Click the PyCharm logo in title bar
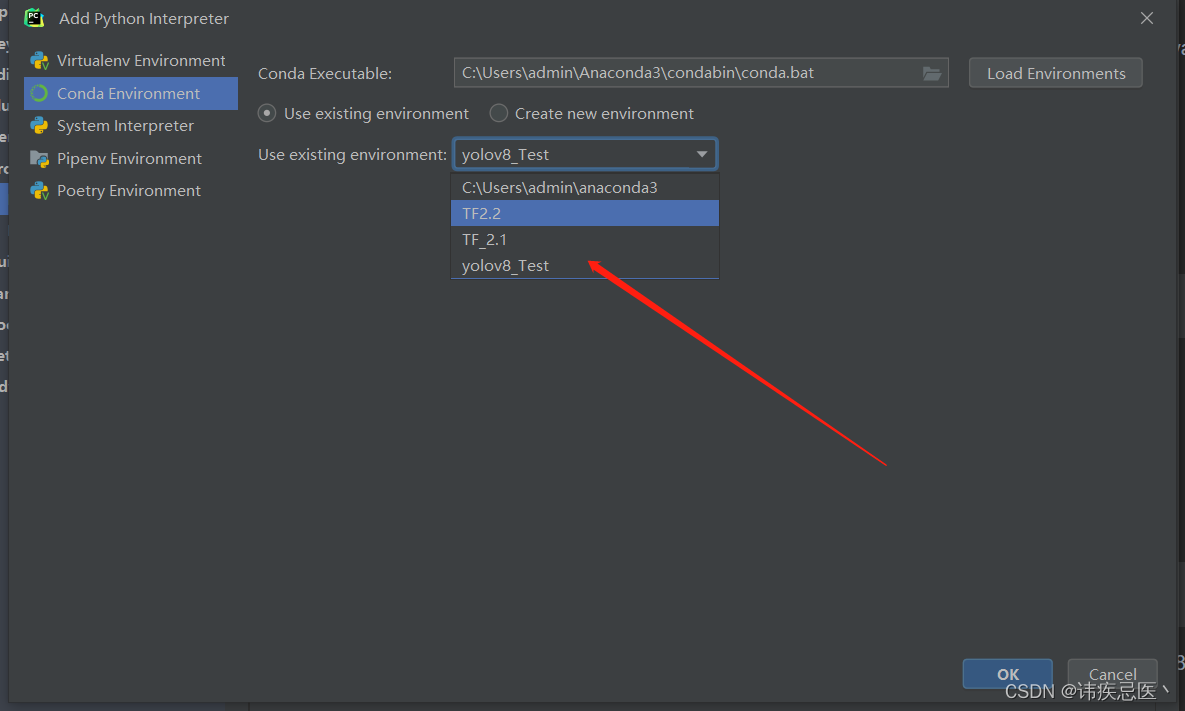 pos(34,18)
